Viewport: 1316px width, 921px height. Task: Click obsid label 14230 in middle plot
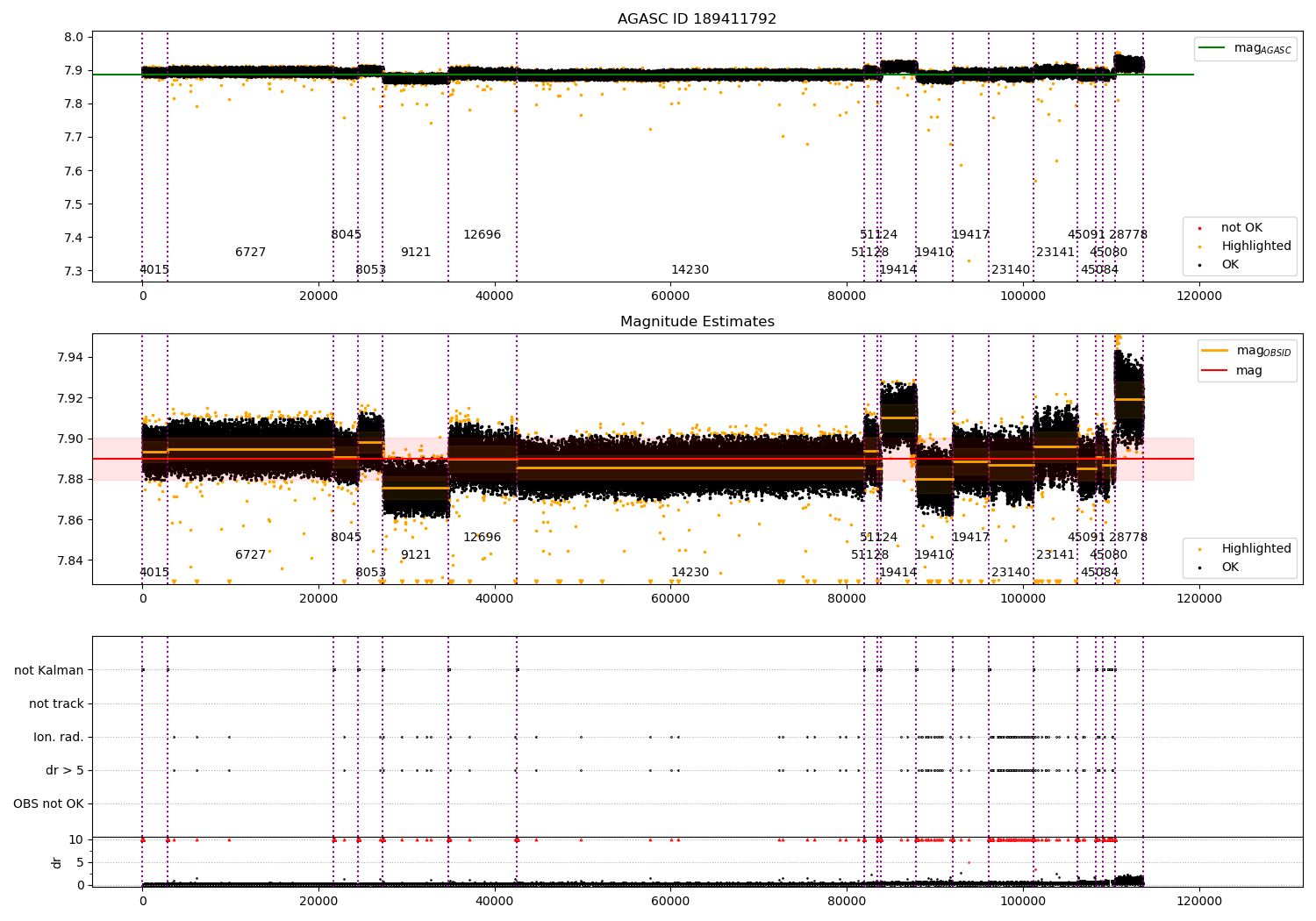click(x=690, y=573)
